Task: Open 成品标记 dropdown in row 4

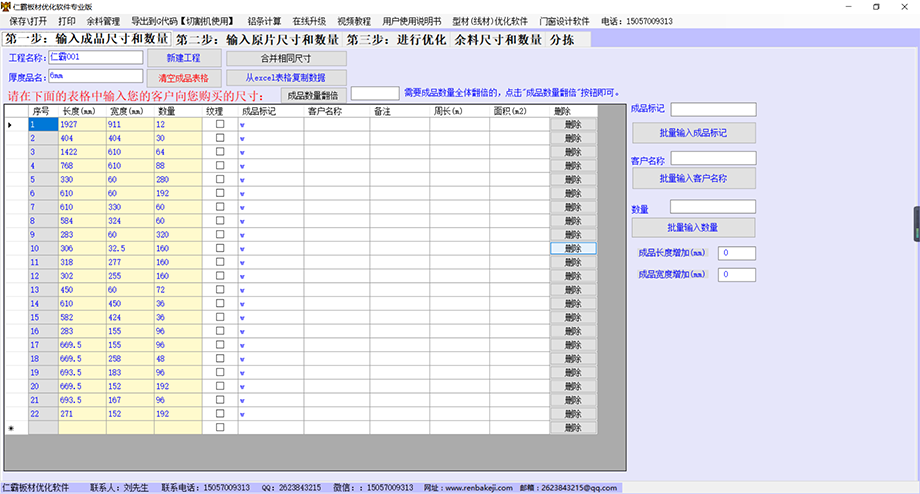Action: point(242,167)
